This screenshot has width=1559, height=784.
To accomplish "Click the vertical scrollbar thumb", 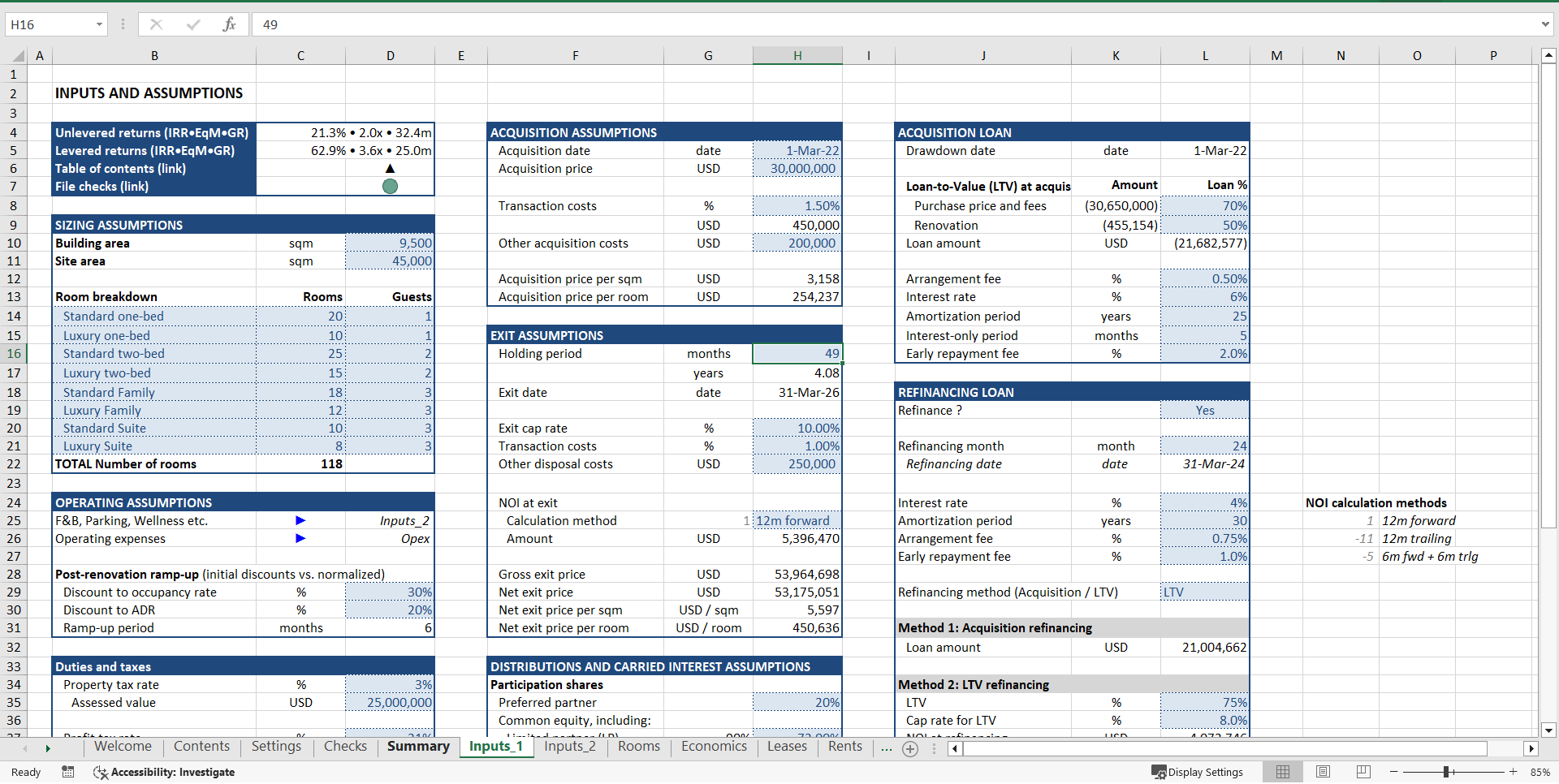I will click(1548, 295).
